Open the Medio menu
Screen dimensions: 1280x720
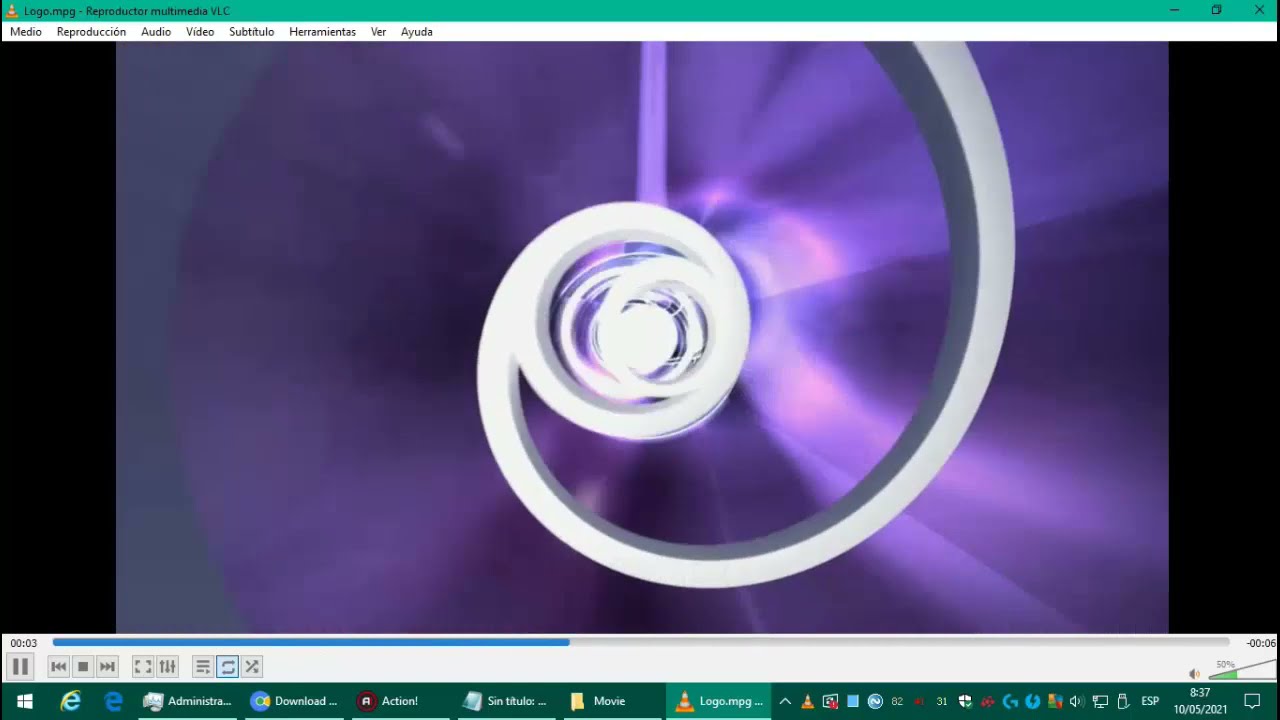(x=26, y=32)
